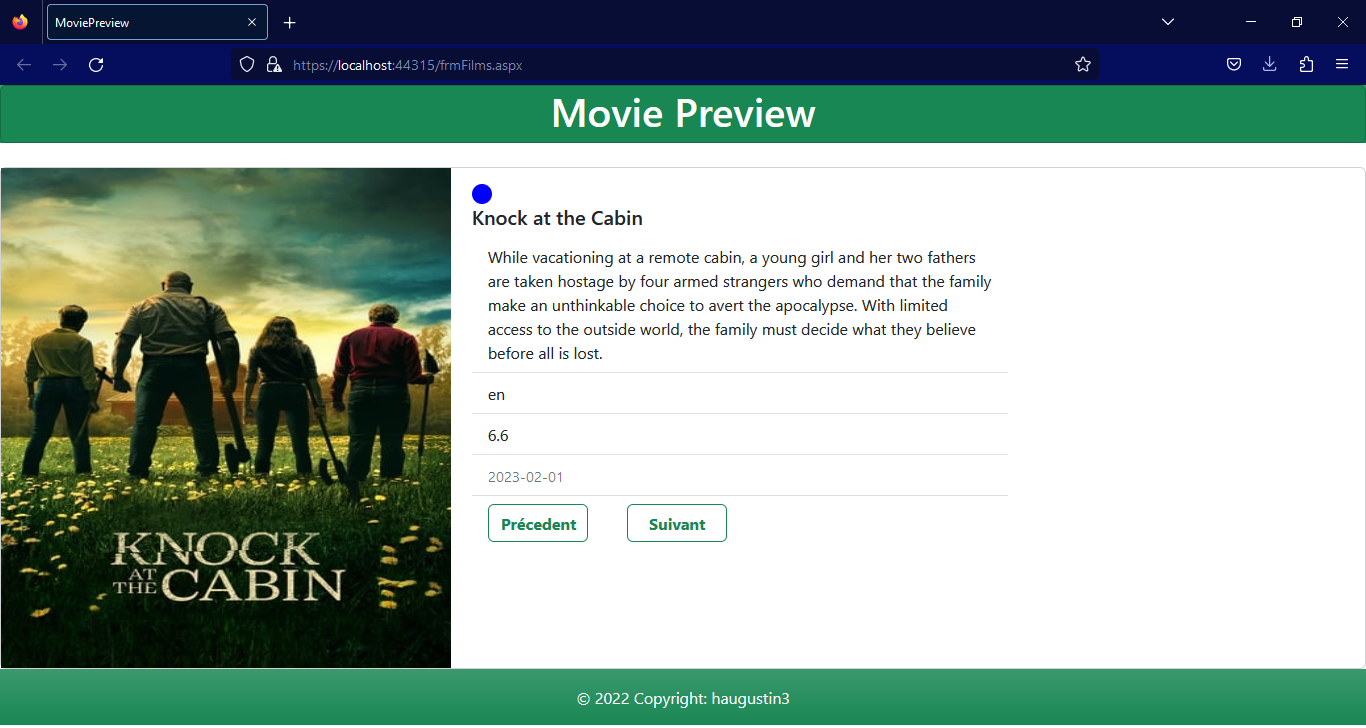
Task: Minimize the browser window
Action: (1251, 22)
